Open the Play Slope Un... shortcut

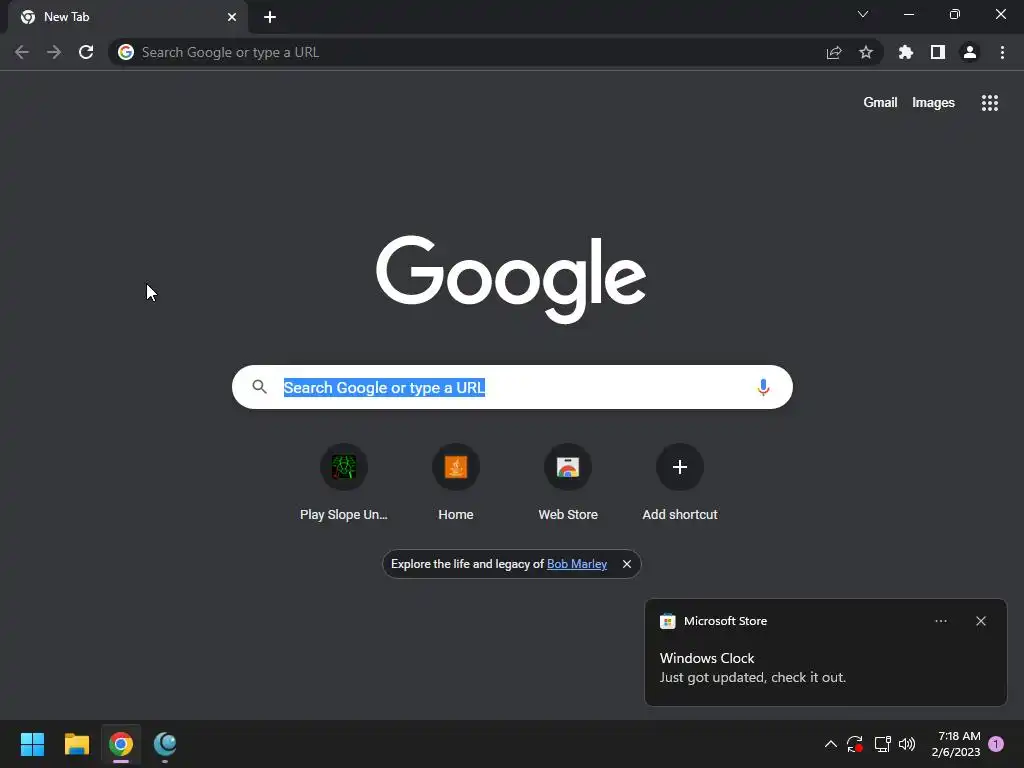click(344, 483)
